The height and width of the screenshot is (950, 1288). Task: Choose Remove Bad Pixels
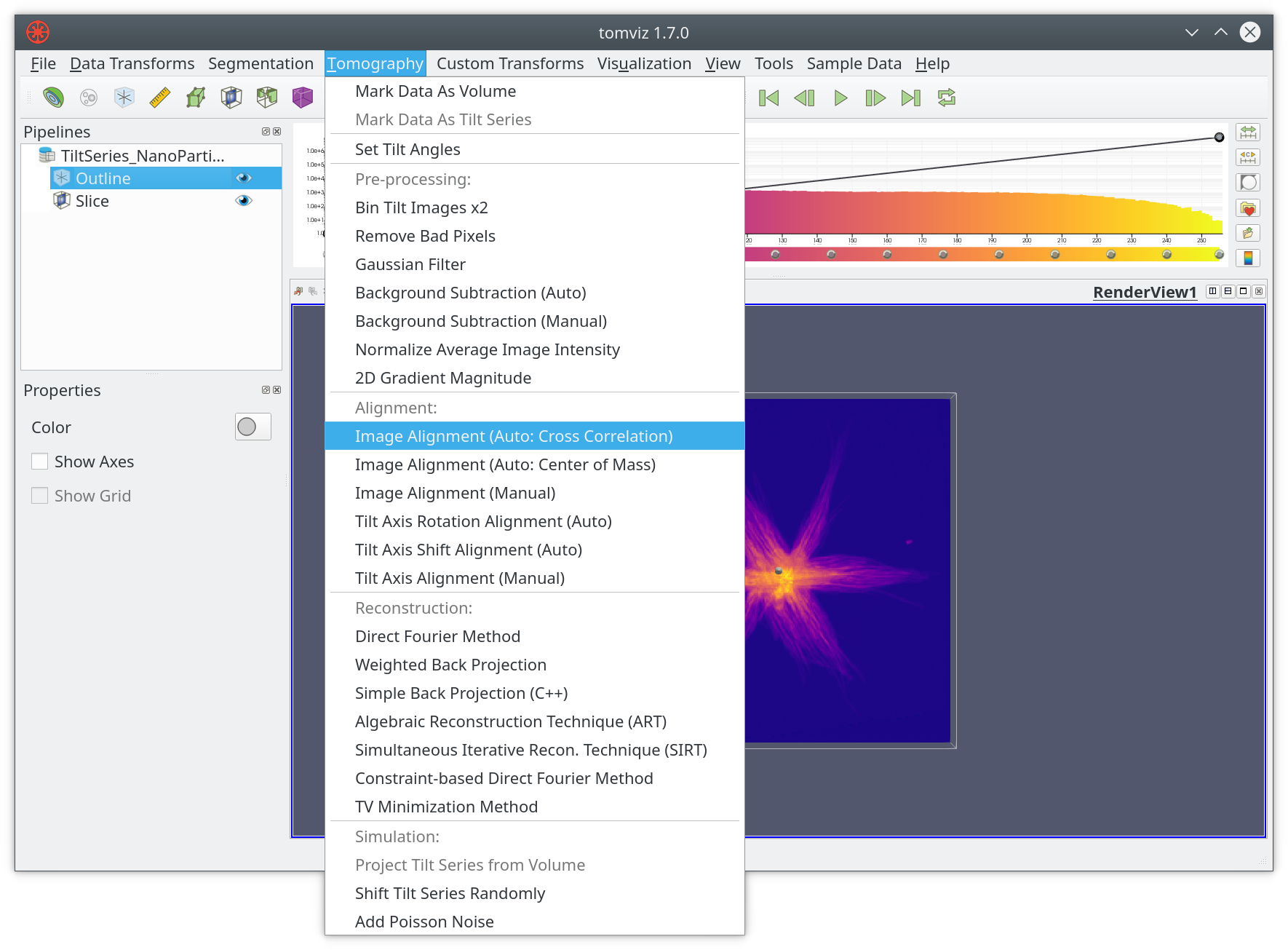[535, 236]
